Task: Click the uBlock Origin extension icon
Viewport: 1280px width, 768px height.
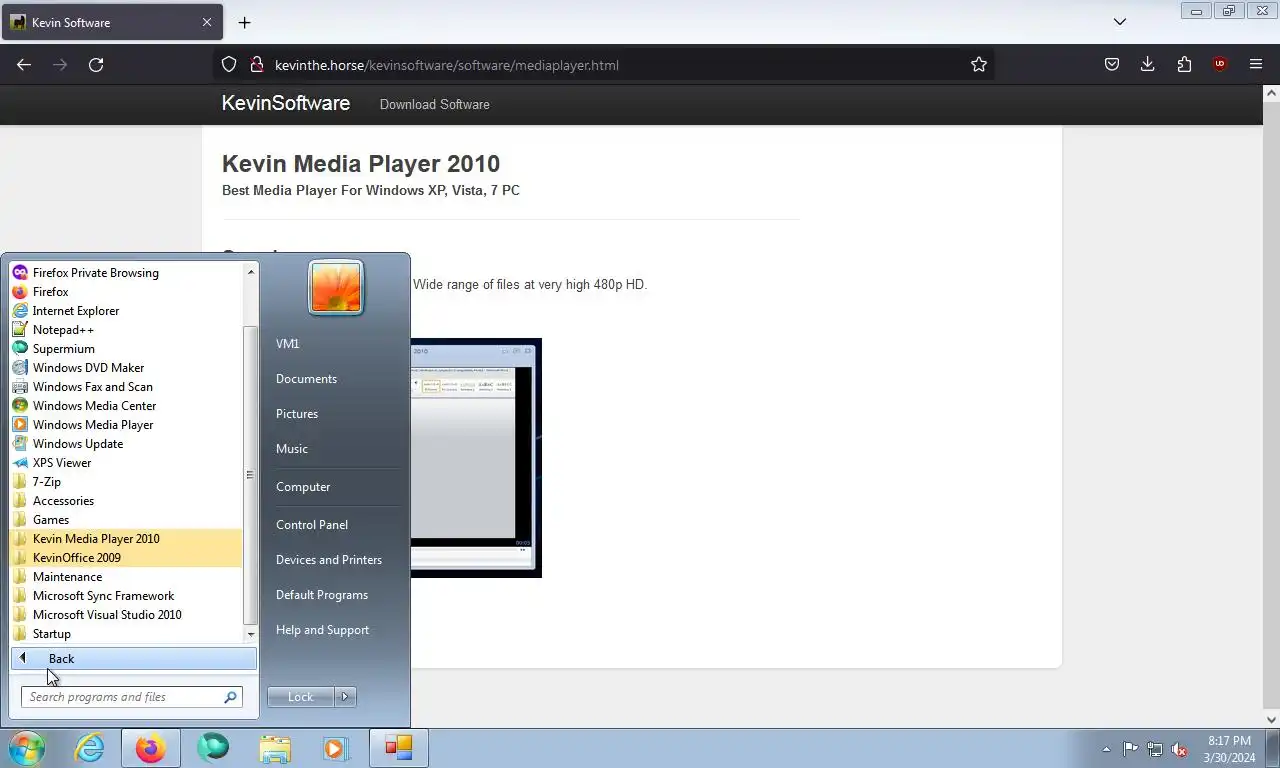Action: [x=1219, y=64]
